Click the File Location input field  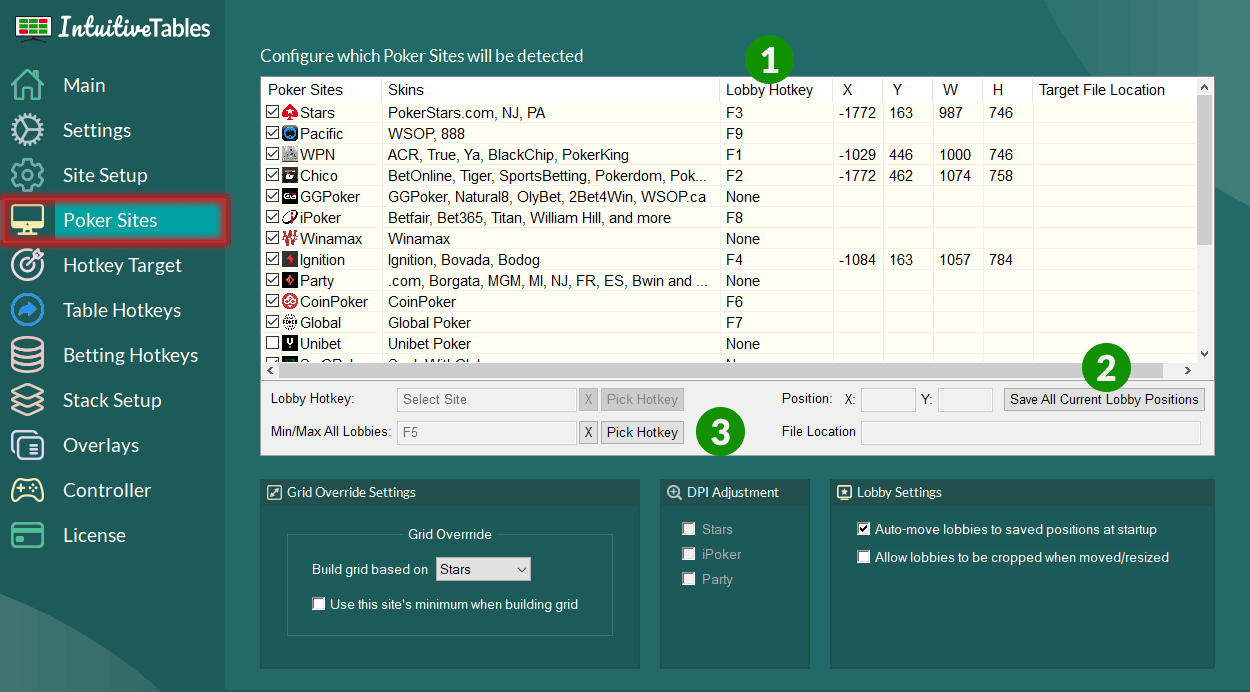(1030, 432)
